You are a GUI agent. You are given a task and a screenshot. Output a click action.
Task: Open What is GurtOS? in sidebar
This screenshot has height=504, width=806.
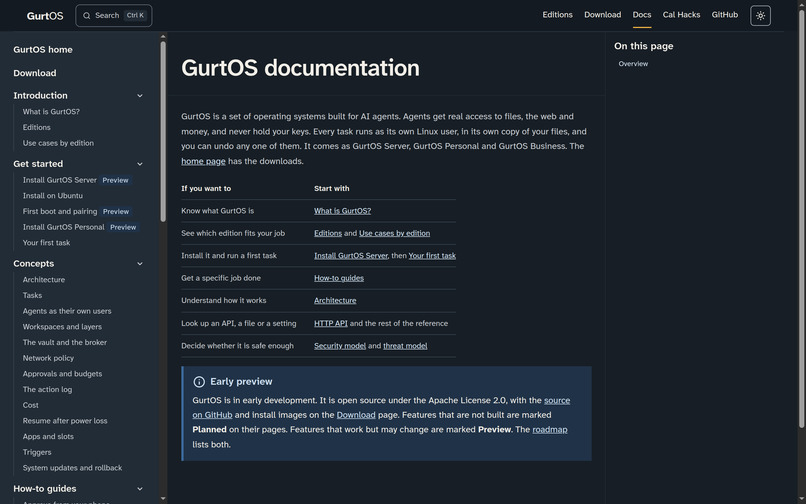pos(51,112)
